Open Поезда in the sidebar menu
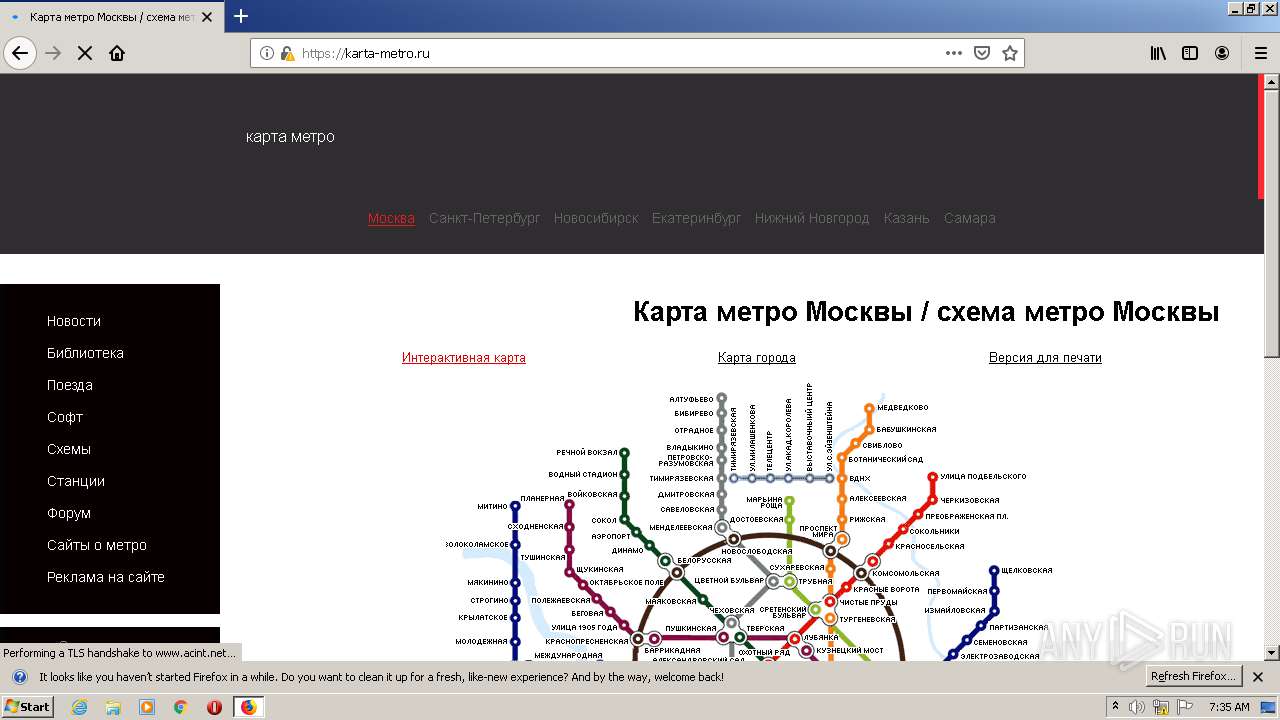 (70, 385)
